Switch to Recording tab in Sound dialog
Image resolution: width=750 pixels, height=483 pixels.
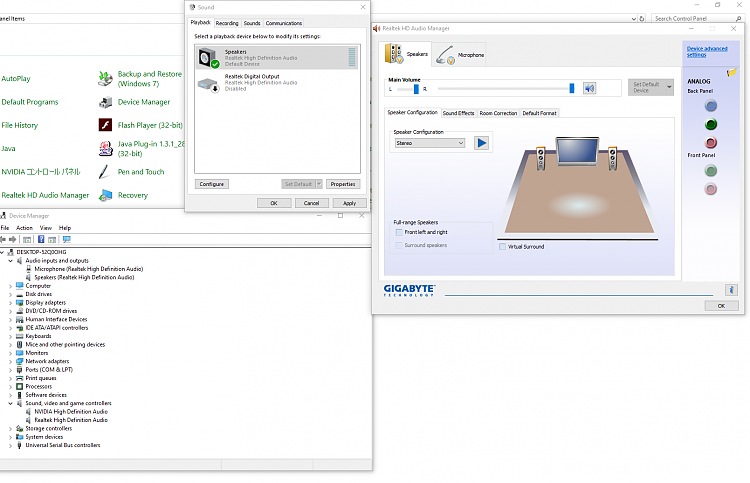tap(227, 23)
